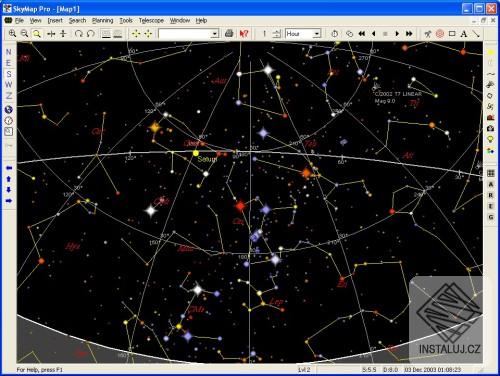
Task: Fast forward the time animation
Action: (x=409, y=34)
